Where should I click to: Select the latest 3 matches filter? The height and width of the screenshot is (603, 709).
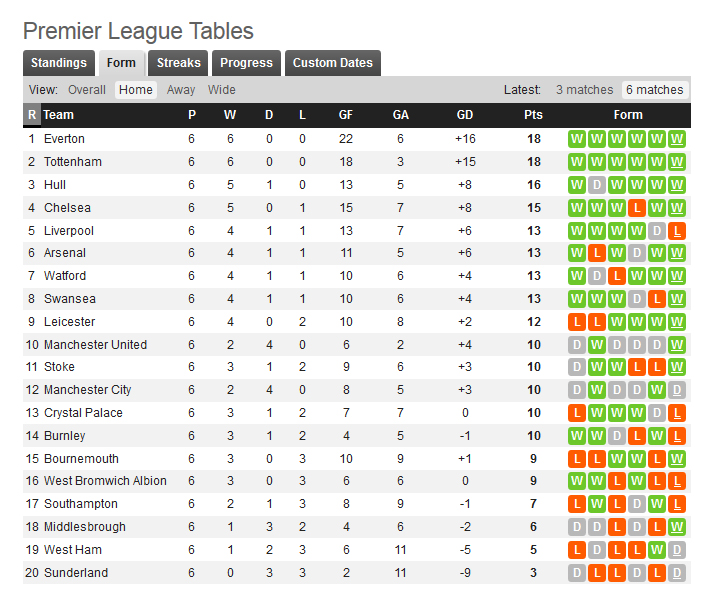click(x=584, y=90)
